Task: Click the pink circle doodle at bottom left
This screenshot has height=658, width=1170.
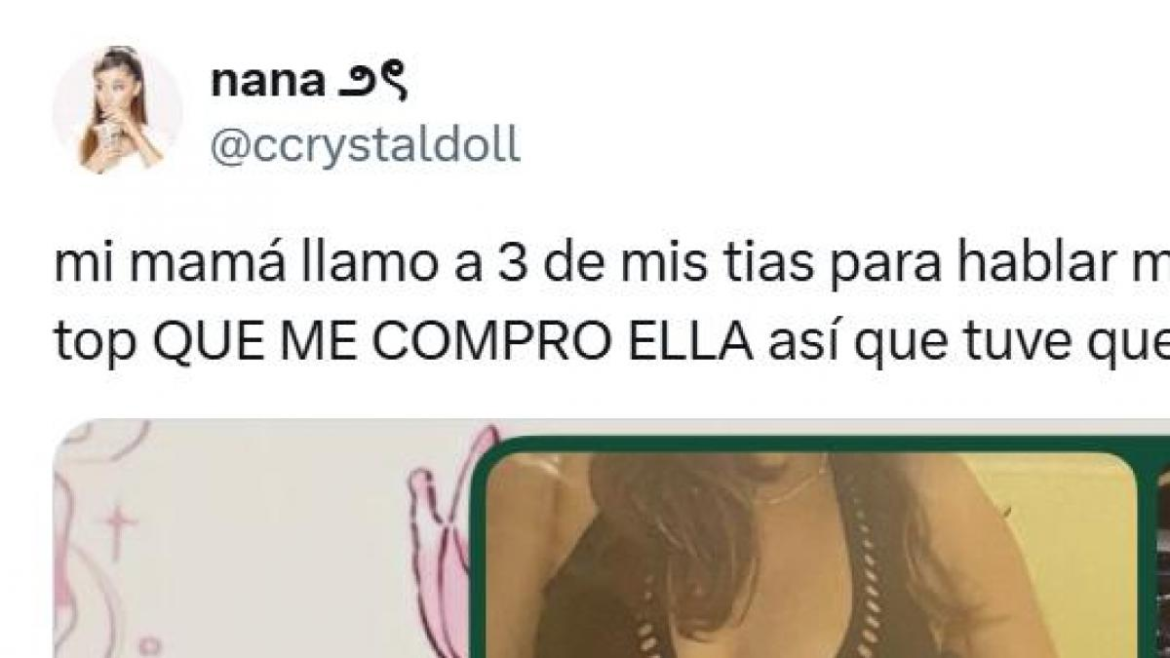Action: point(149,646)
